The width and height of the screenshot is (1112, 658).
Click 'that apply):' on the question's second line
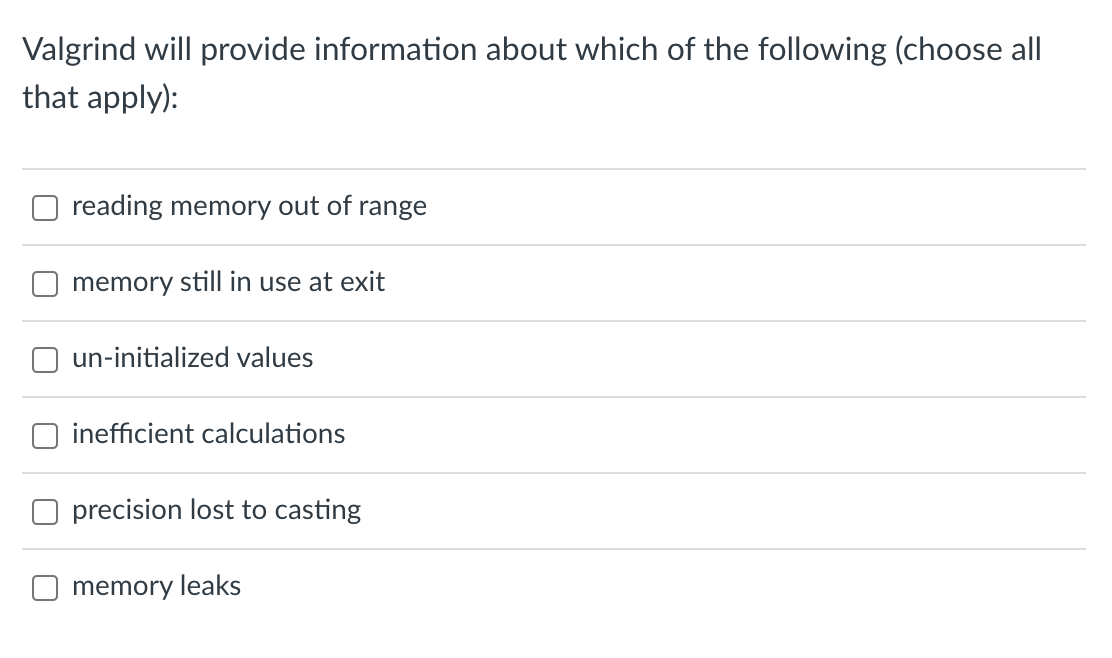pyautogui.click(x=101, y=97)
